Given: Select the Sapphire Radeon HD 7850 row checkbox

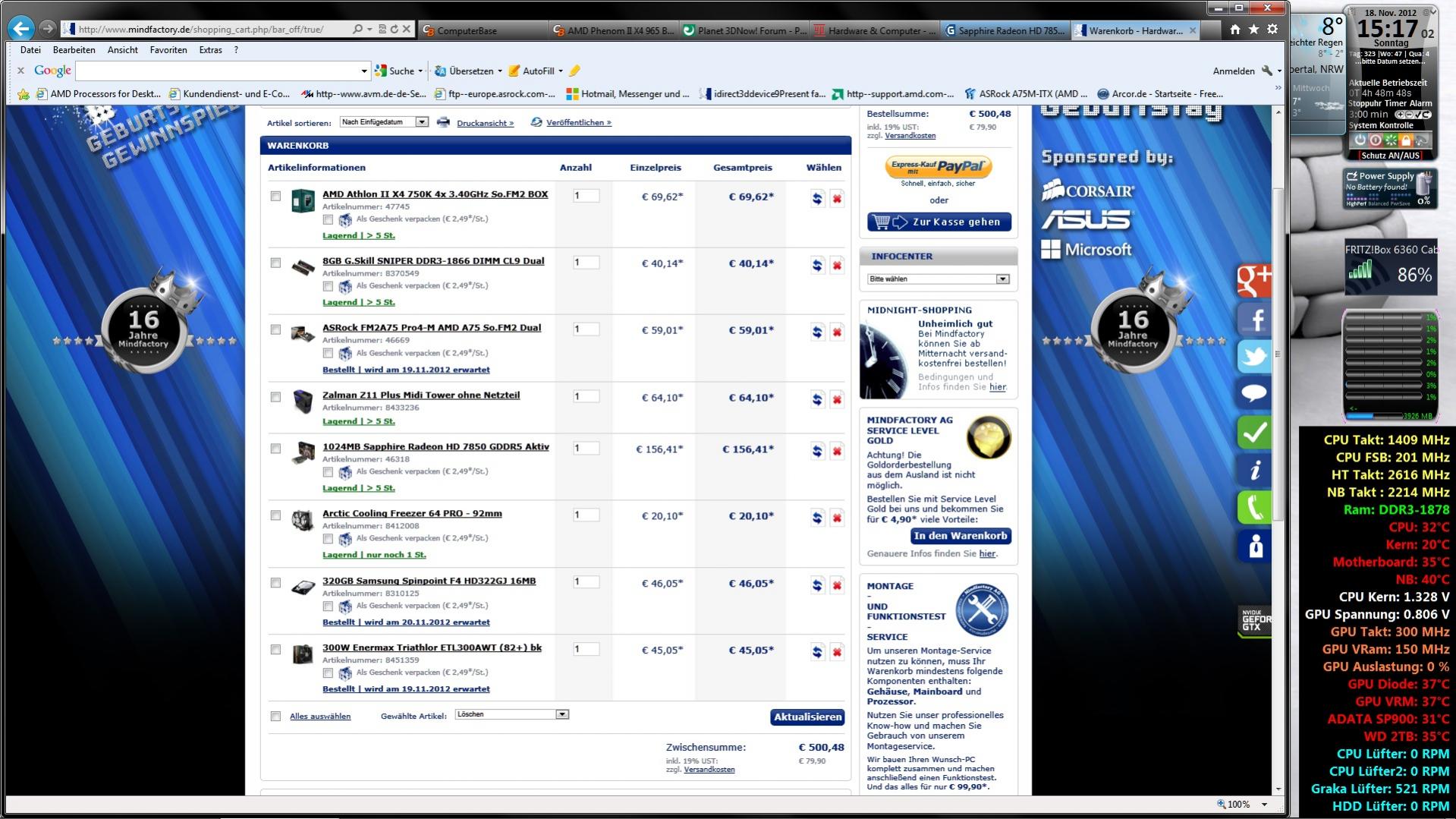Looking at the screenshot, I should (x=275, y=449).
